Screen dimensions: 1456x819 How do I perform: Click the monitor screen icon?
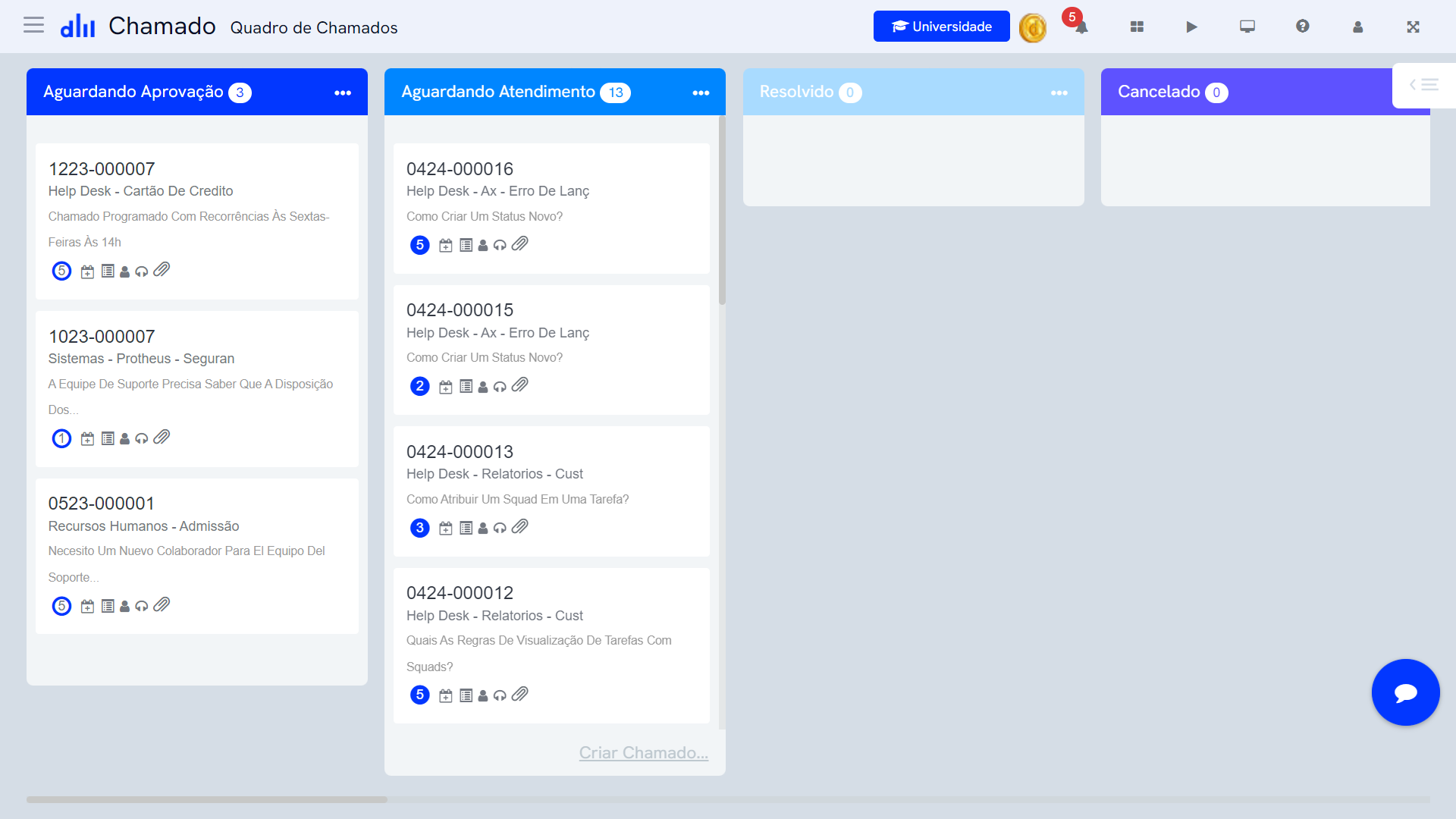[x=1247, y=27]
